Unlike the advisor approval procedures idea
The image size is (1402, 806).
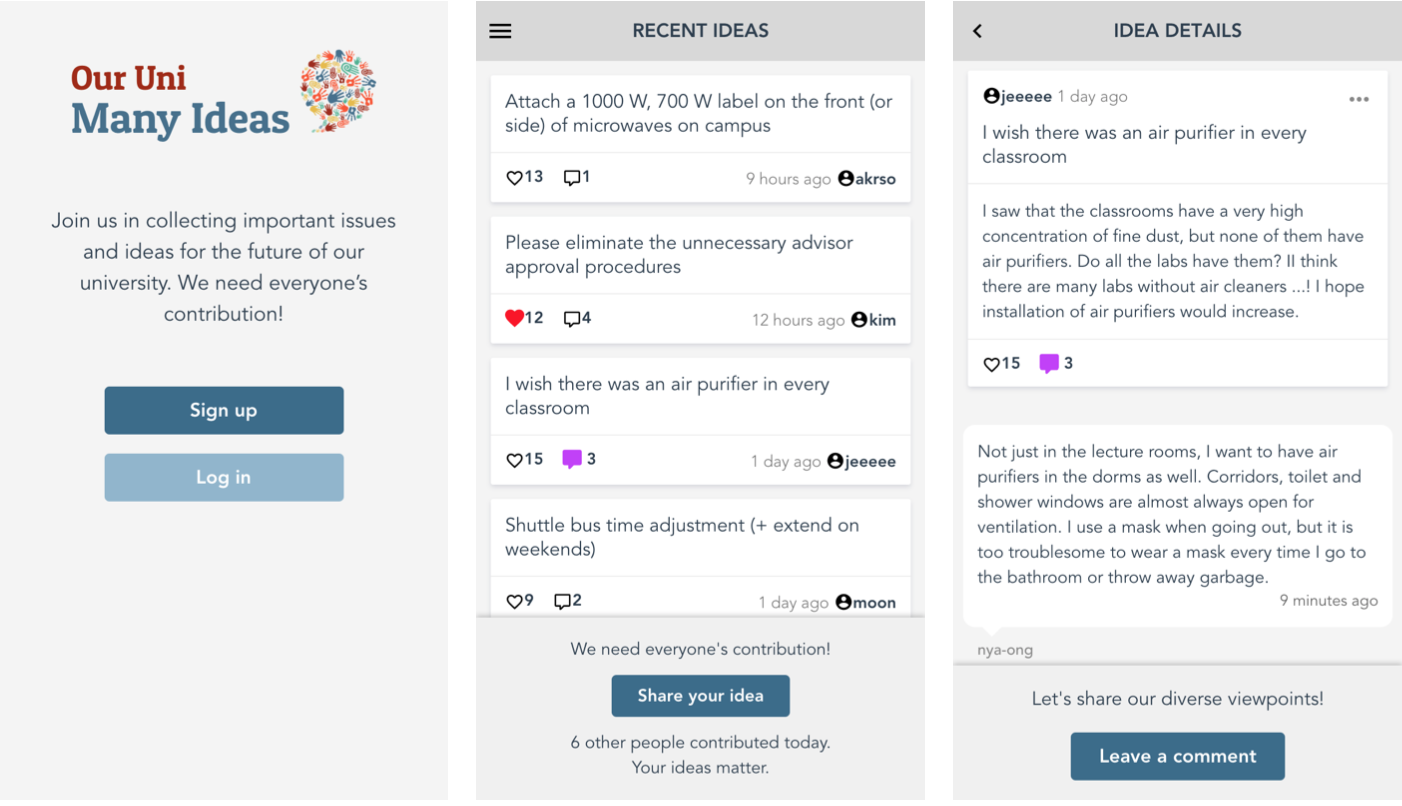[514, 318]
